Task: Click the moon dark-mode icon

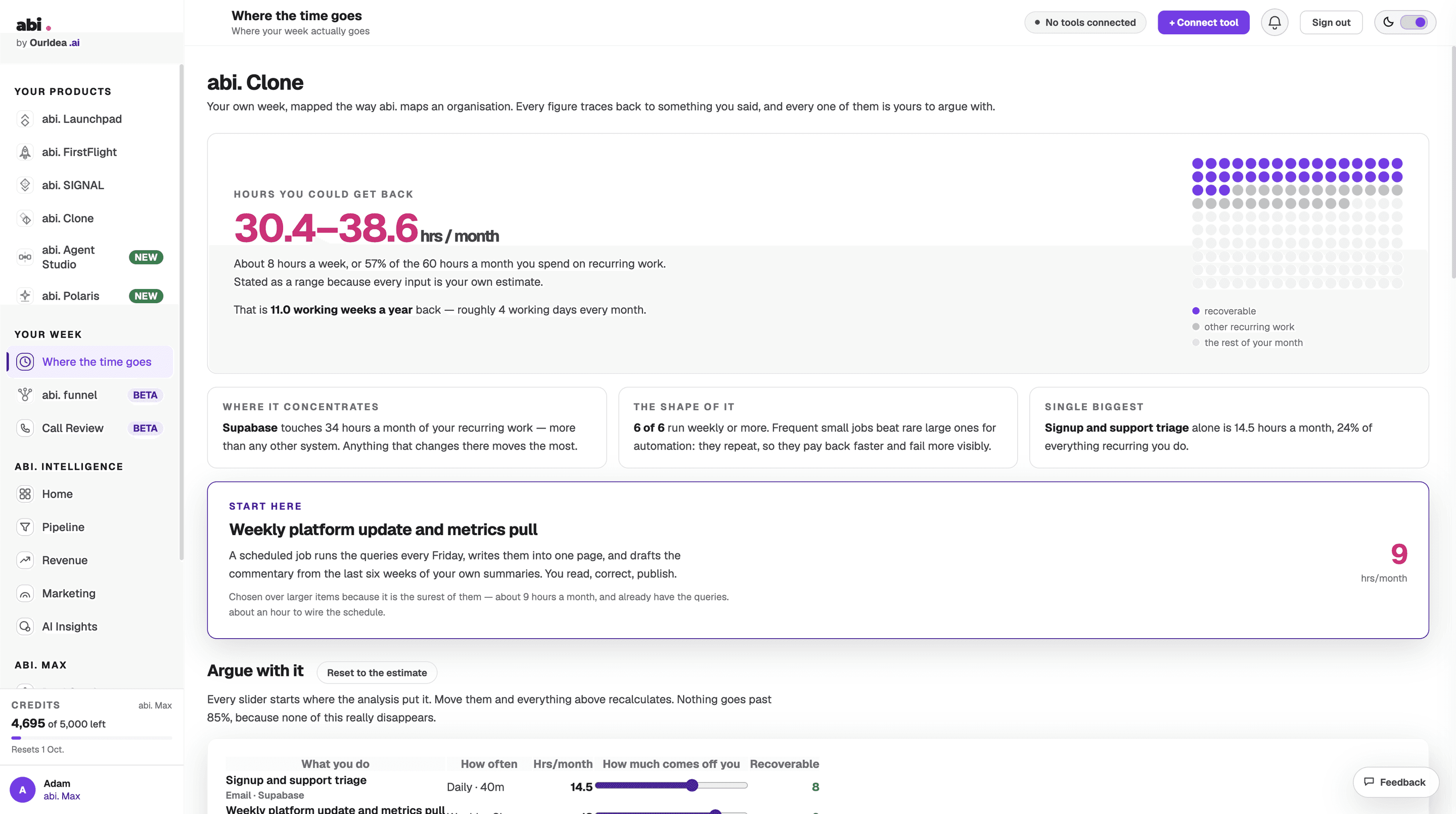Action: 1388,23
